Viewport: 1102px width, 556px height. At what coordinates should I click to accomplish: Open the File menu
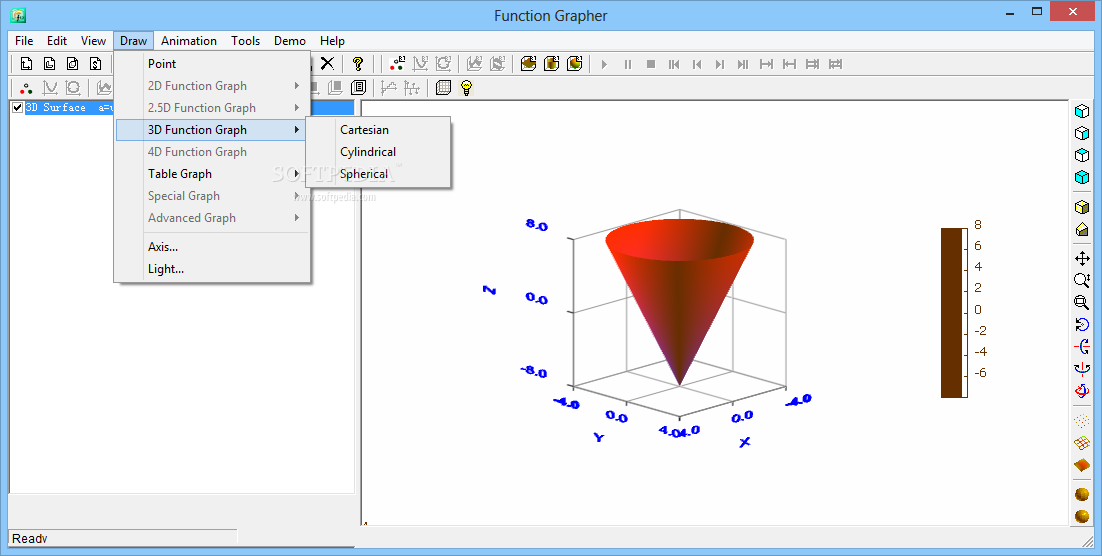(24, 41)
